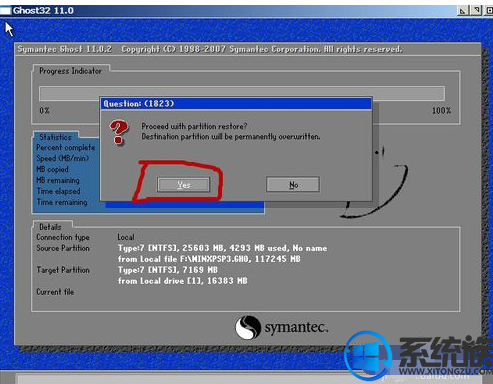
Task: Click the No button
Action: point(293,184)
